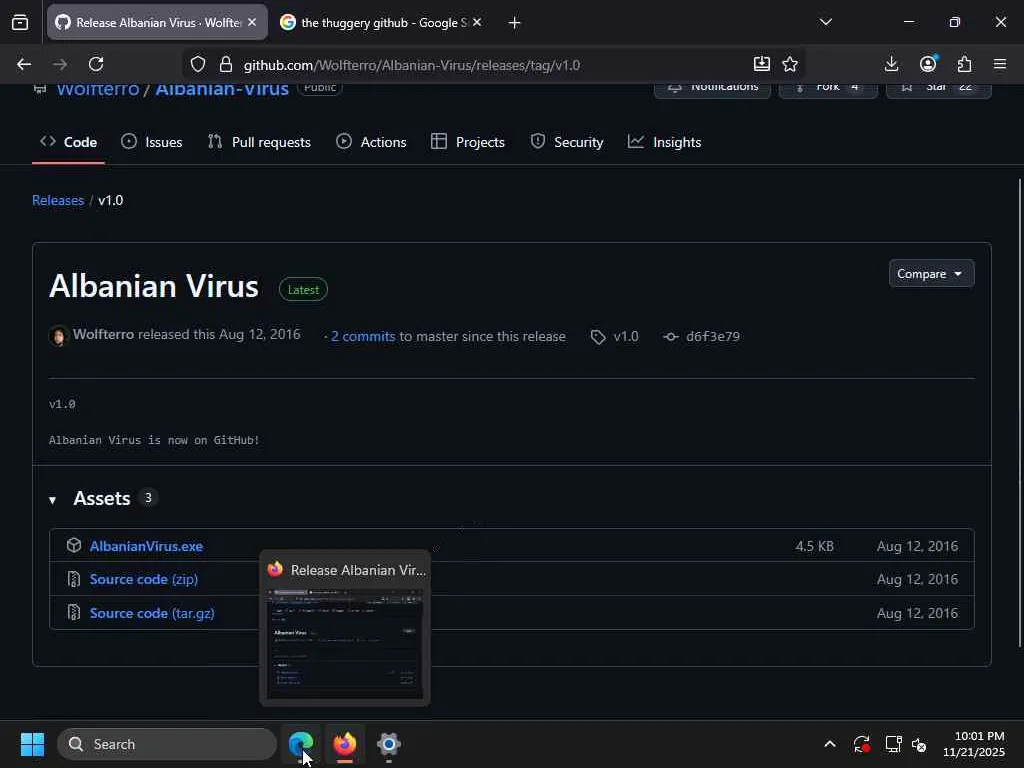Open the Pull requests tab
The height and width of the screenshot is (768, 1024).
259,142
